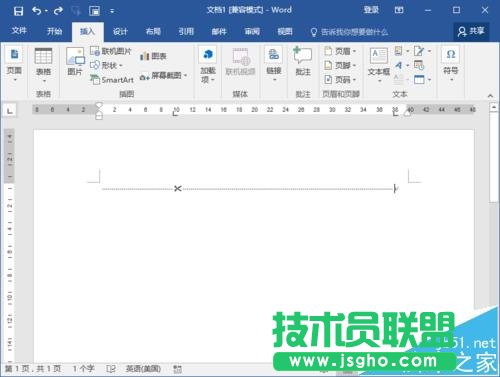Click the scissors cut line in document
This screenshot has width=500, height=377.
[x=248, y=189]
